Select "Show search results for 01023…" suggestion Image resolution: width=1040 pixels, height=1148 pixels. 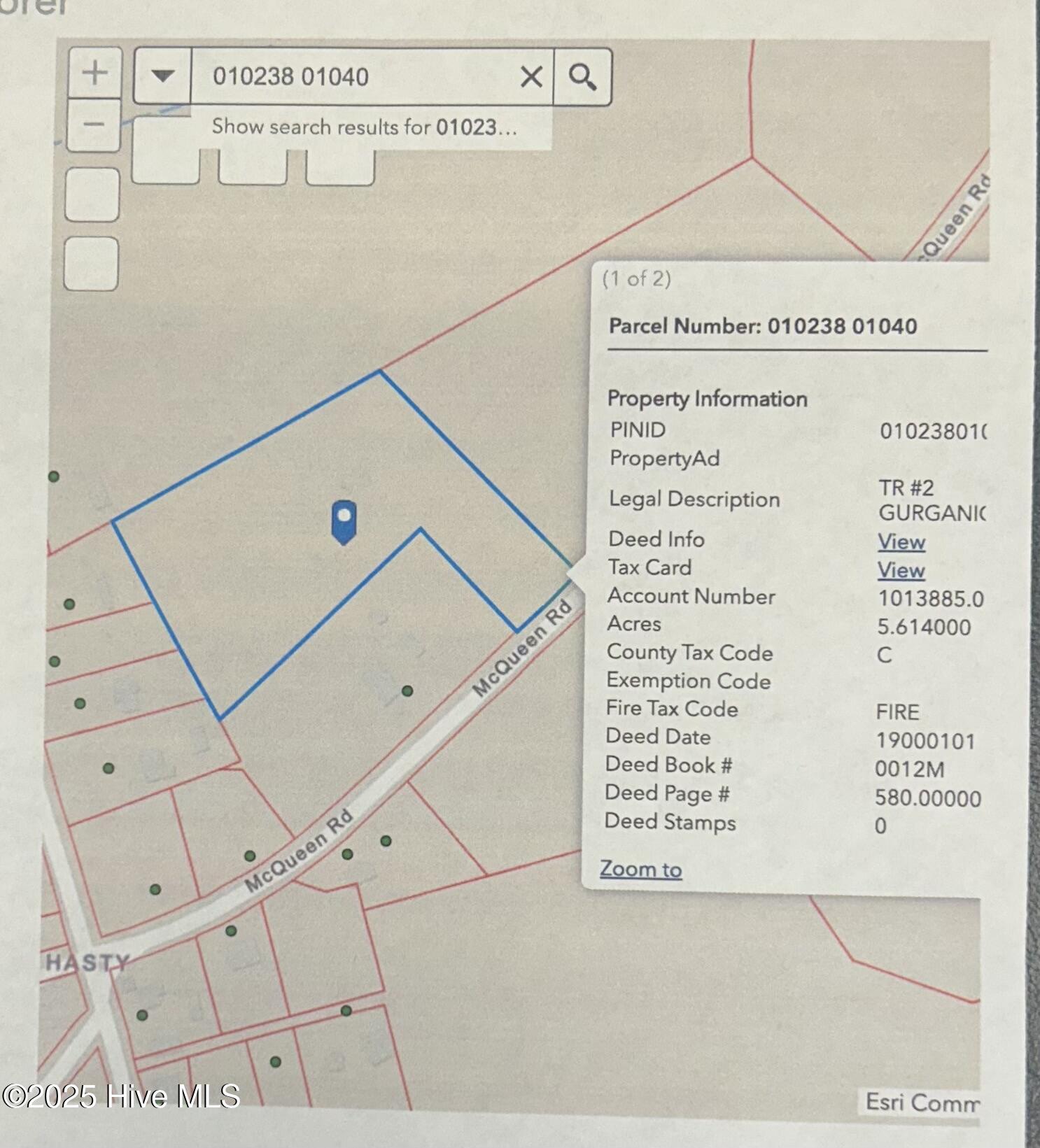364,127
